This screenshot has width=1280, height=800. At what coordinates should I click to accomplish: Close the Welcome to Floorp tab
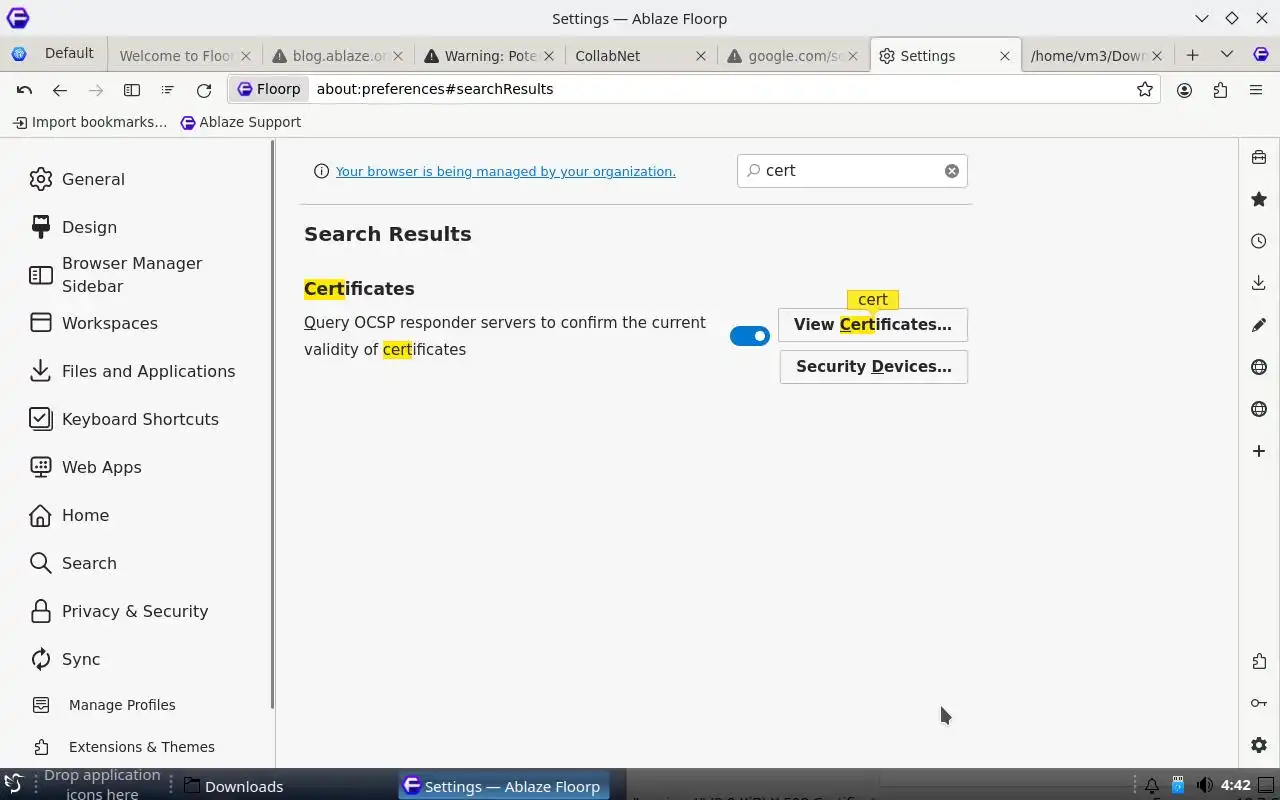coord(246,56)
